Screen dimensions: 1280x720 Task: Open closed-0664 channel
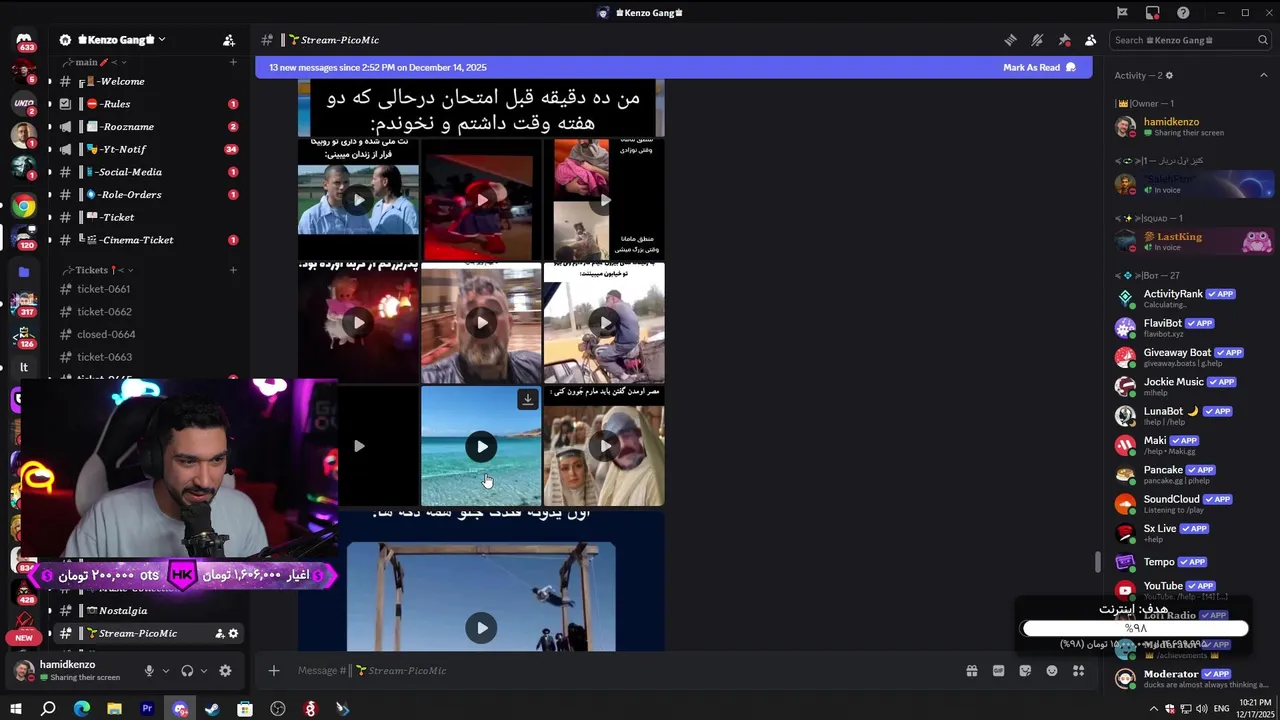tap(145, 334)
